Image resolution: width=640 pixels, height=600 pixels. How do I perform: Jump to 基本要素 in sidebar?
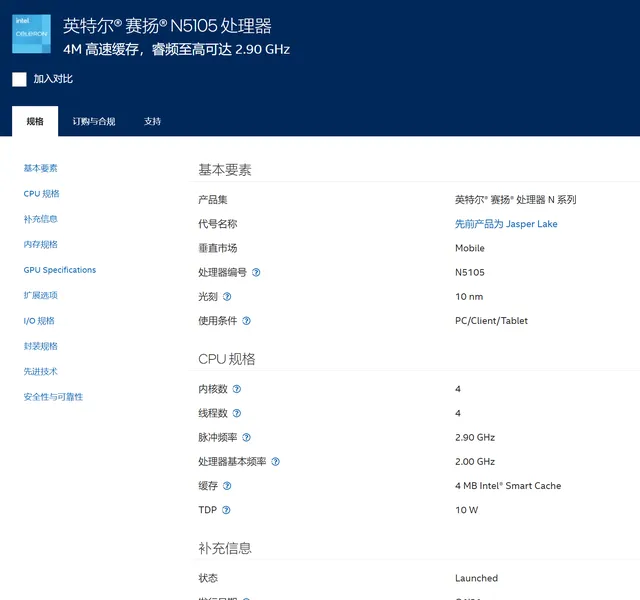[40, 168]
